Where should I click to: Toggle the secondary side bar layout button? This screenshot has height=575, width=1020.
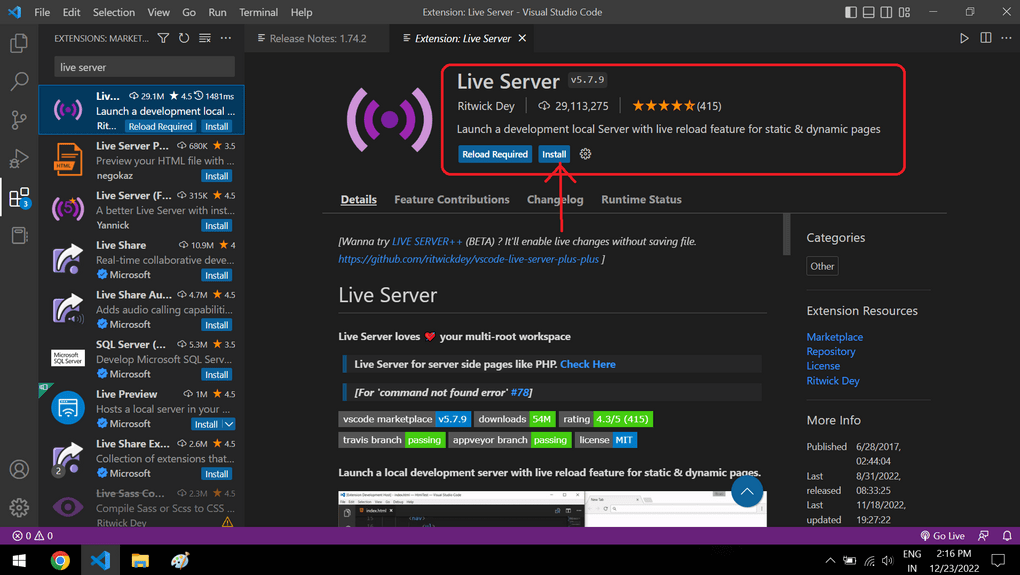887,12
